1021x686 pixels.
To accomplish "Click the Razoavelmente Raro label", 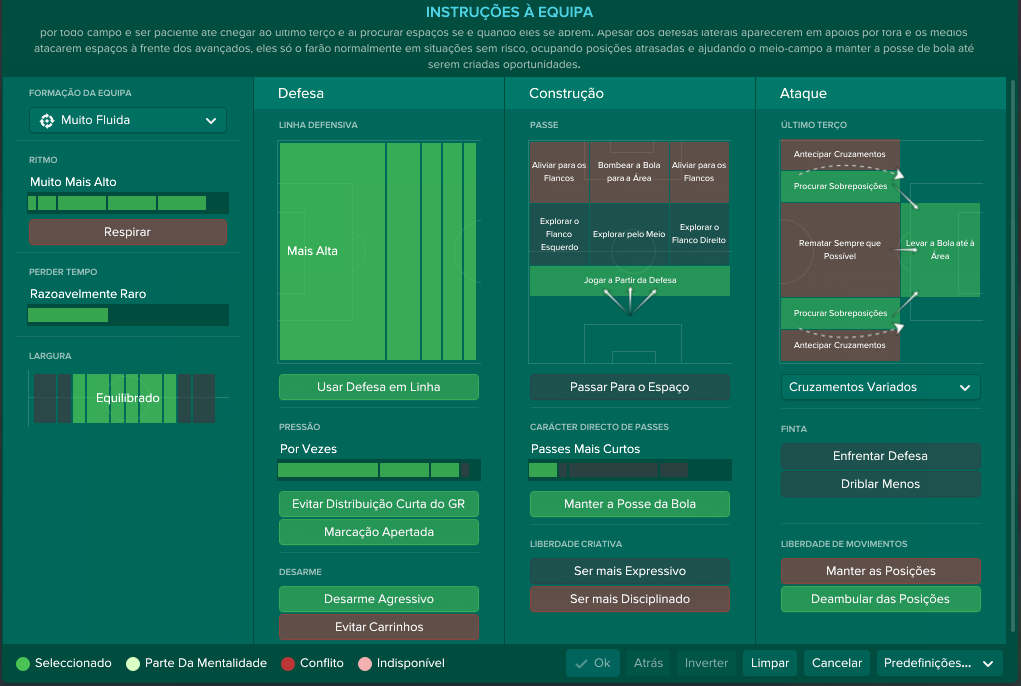I will click(88, 294).
